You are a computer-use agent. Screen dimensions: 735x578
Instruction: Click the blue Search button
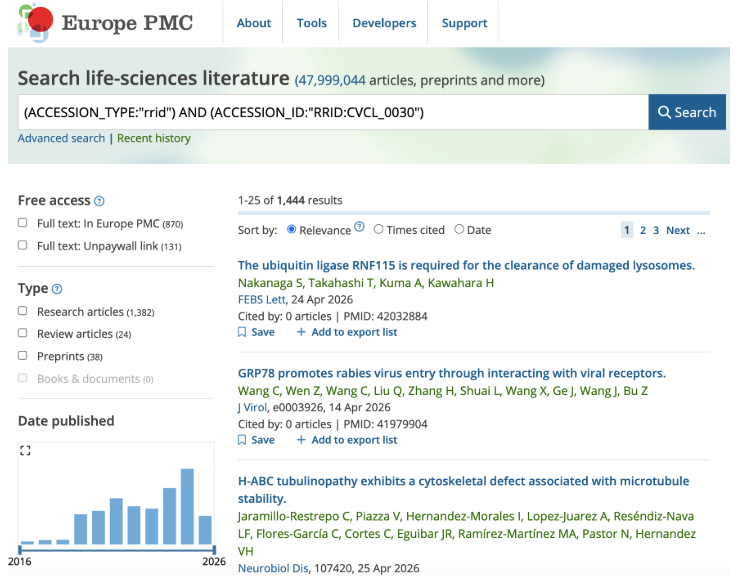(687, 112)
